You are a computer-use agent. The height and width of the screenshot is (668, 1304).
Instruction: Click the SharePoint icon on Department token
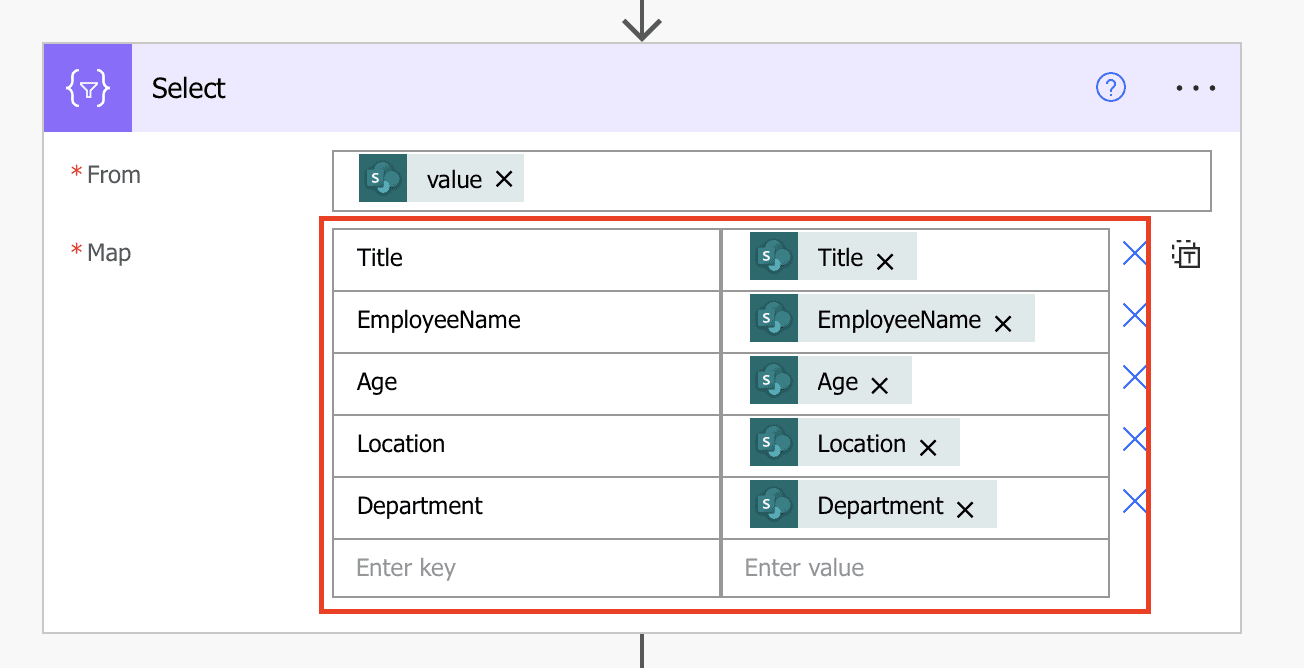pos(774,504)
